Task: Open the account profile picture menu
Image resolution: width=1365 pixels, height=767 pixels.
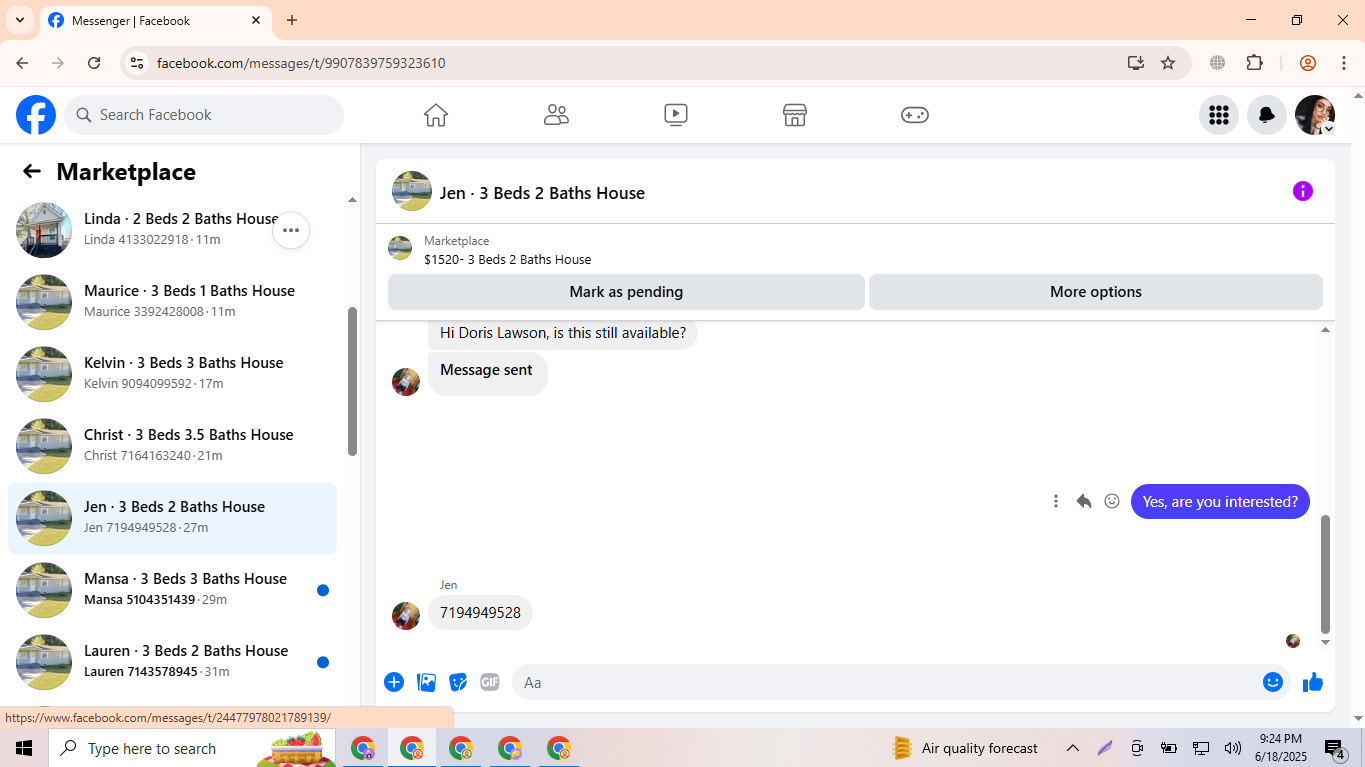Action: pos(1315,115)
